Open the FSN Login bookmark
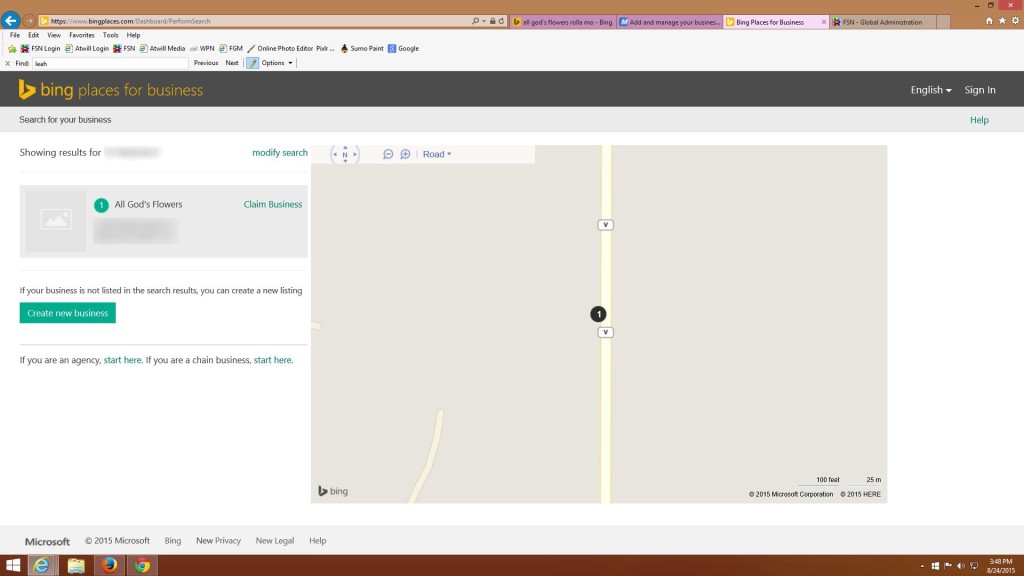The width and height of the screenshot is (1024, 576). pyautogui.click(x=40, y=48)
